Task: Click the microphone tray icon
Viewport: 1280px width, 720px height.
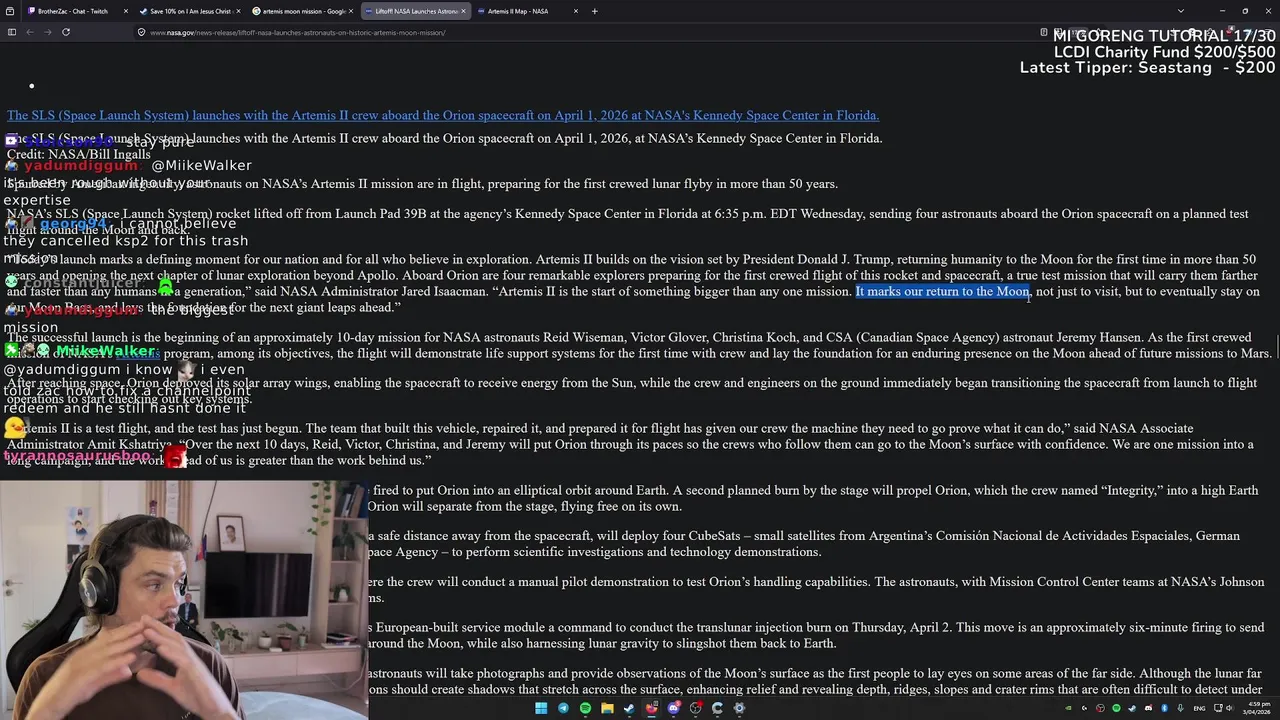Action: (x=1180, y=708)
